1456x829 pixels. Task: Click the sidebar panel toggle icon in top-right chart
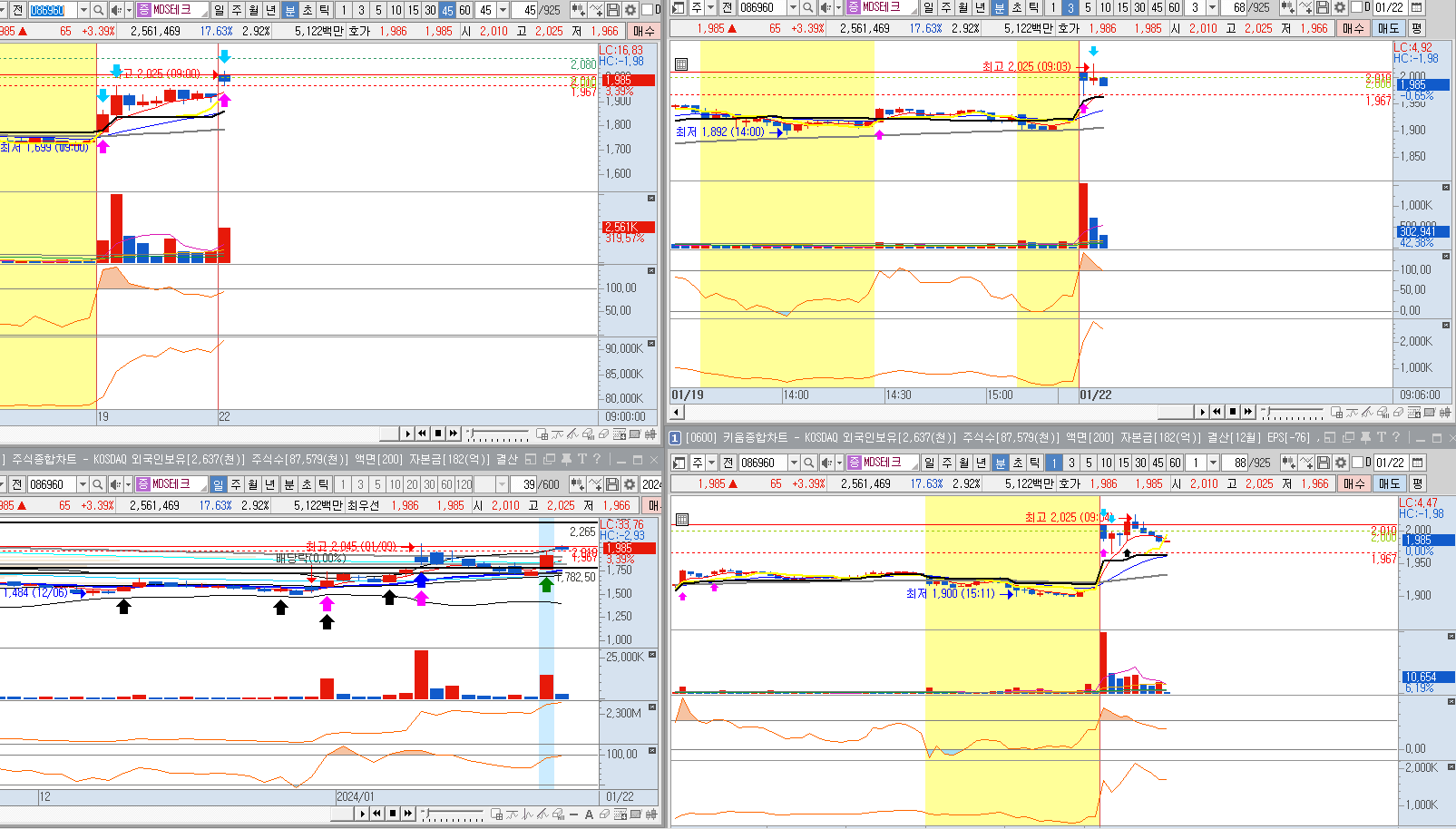[679, 7]
